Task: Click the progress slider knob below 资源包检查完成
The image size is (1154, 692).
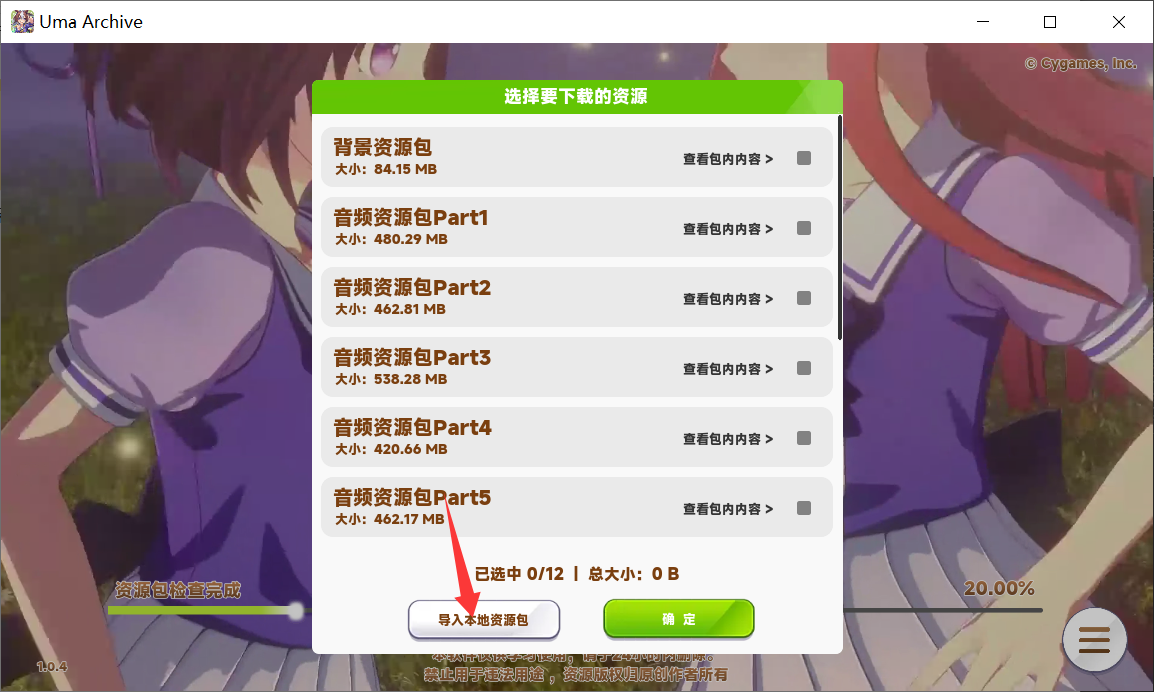Action: [296, 610]
